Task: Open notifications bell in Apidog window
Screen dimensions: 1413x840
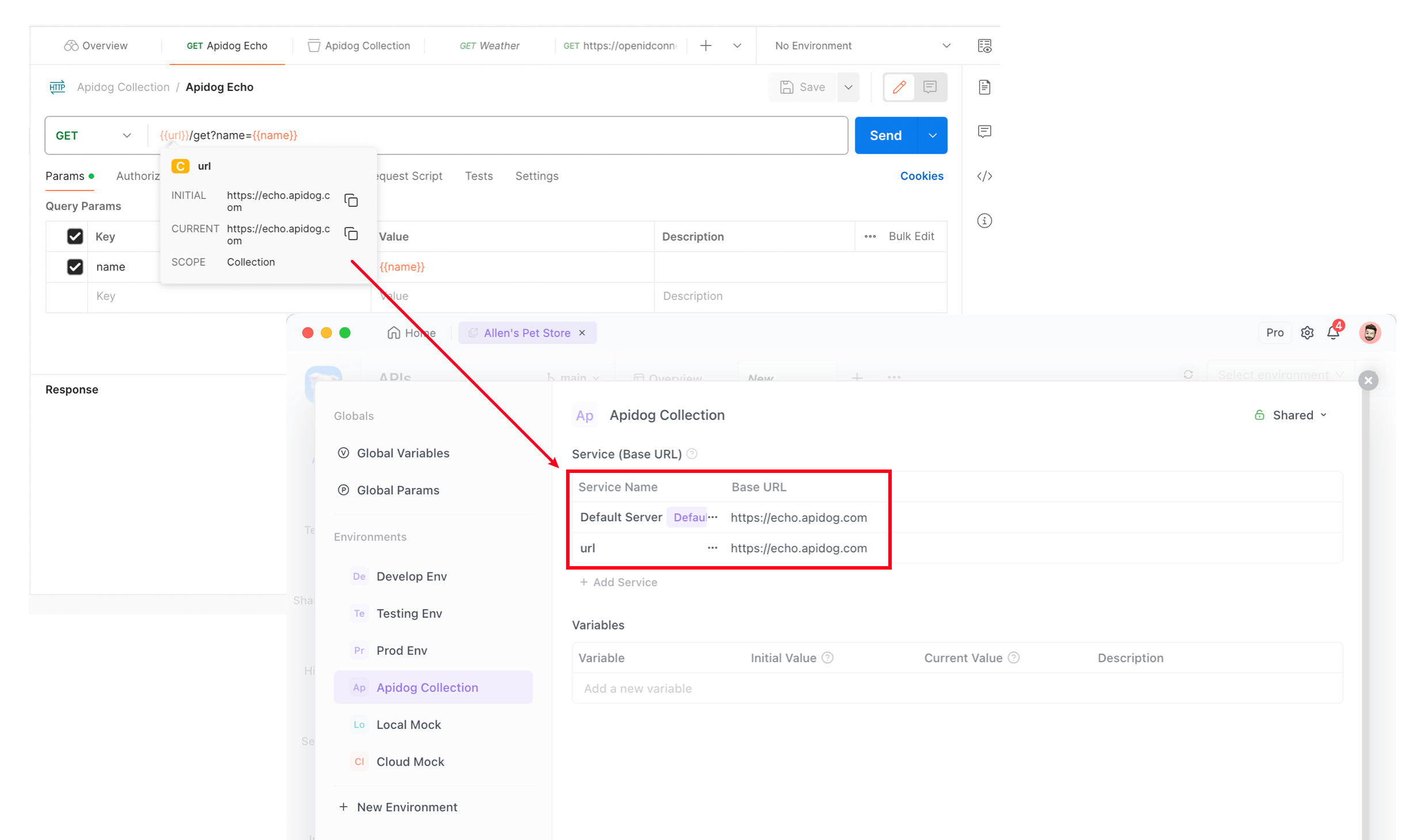Action: click(1333, 333)
